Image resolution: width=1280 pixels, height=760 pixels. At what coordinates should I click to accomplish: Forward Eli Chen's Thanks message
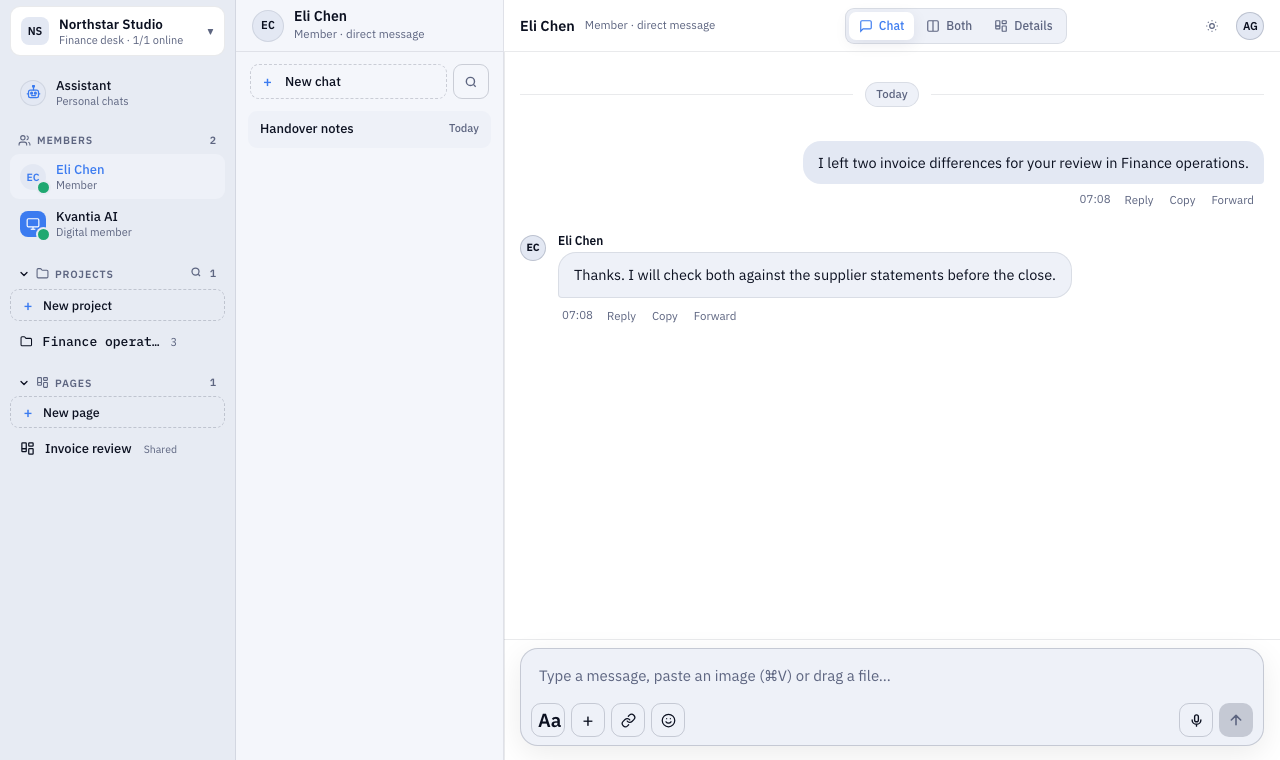pos(715,316)
